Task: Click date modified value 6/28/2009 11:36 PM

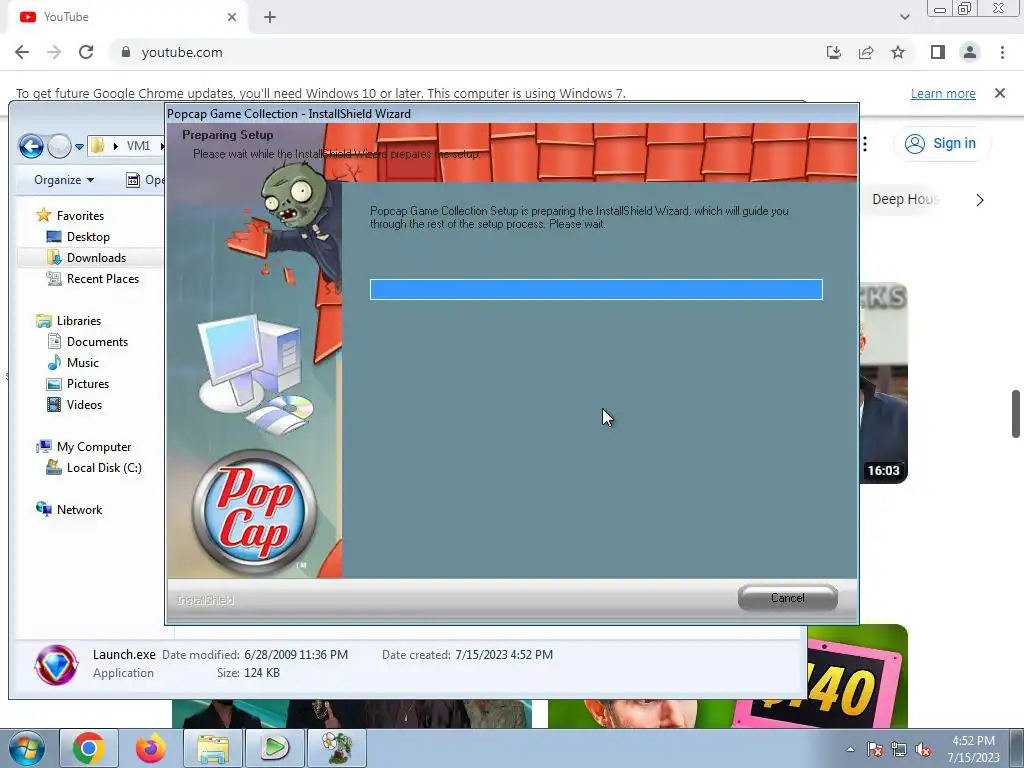Action: 296,654
